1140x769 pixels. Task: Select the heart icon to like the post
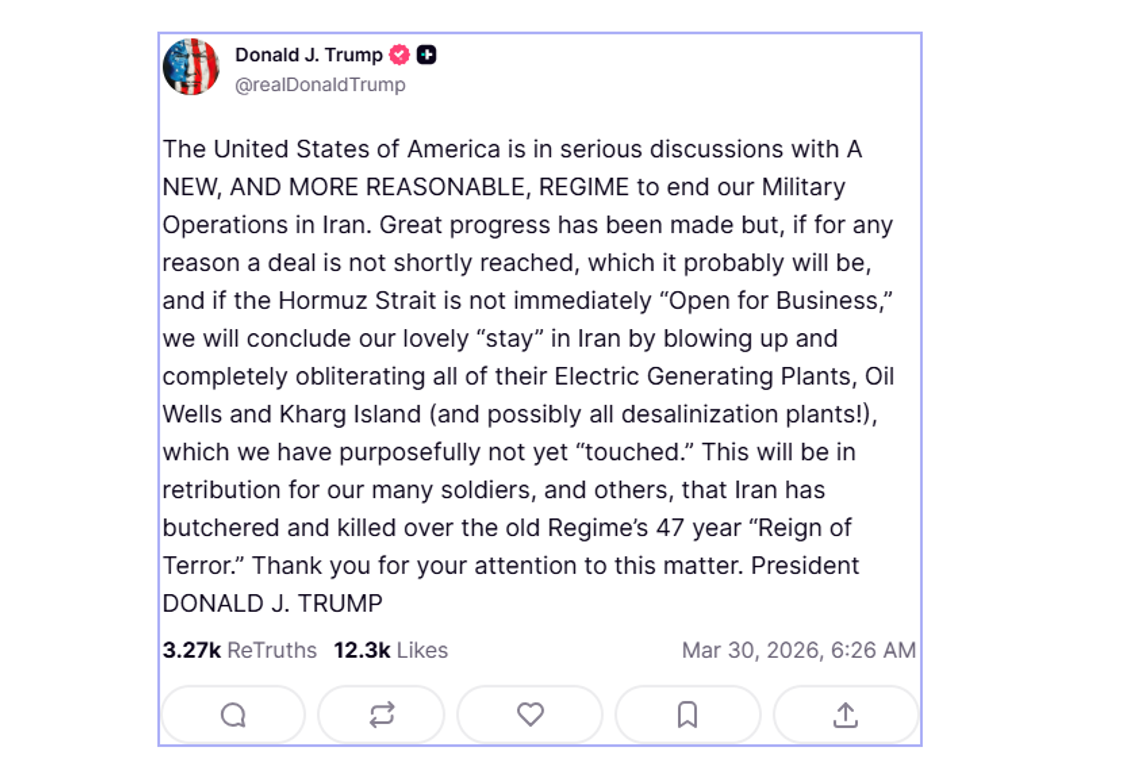point(530,714)
